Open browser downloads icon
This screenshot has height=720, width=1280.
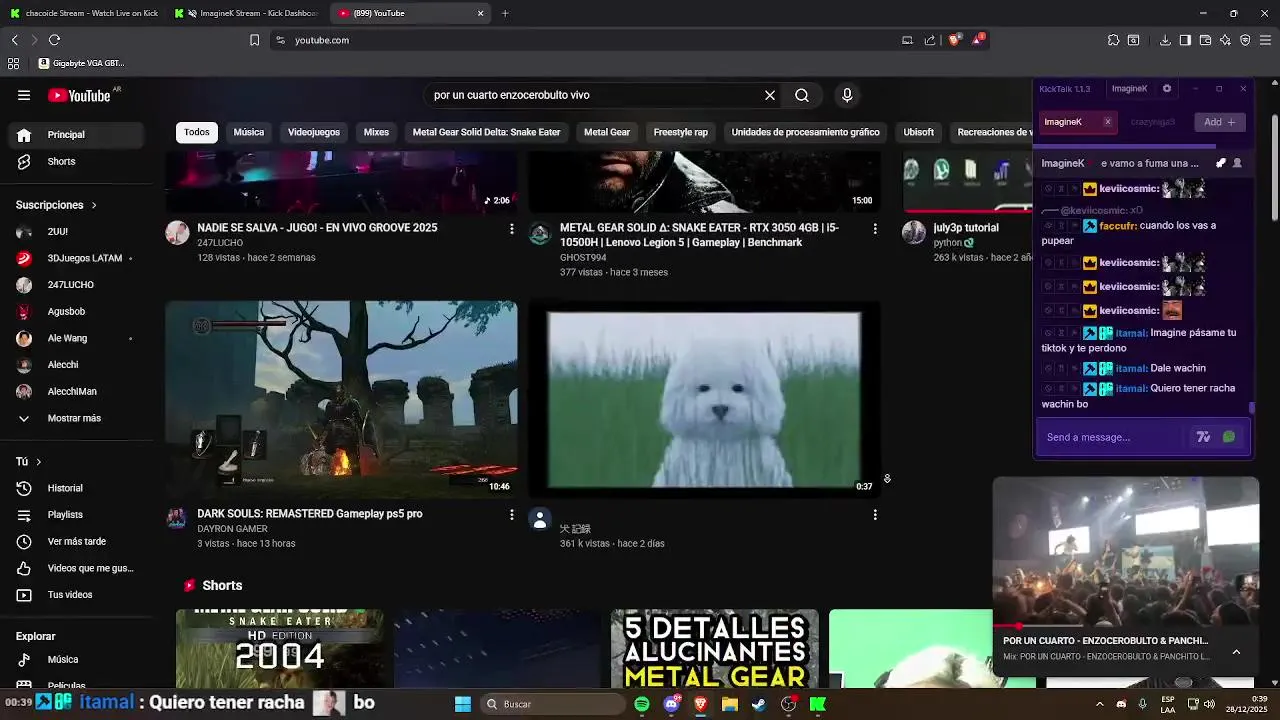tap(1165, 40)
